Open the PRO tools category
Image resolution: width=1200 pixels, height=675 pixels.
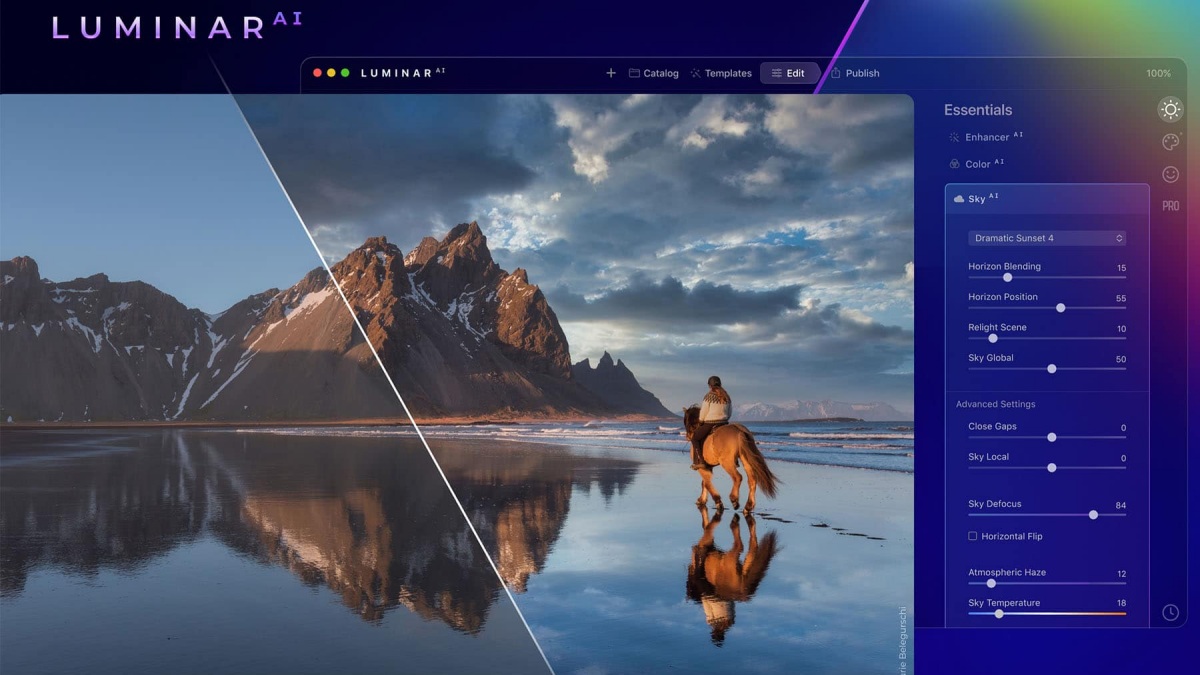coord(1170,206)
